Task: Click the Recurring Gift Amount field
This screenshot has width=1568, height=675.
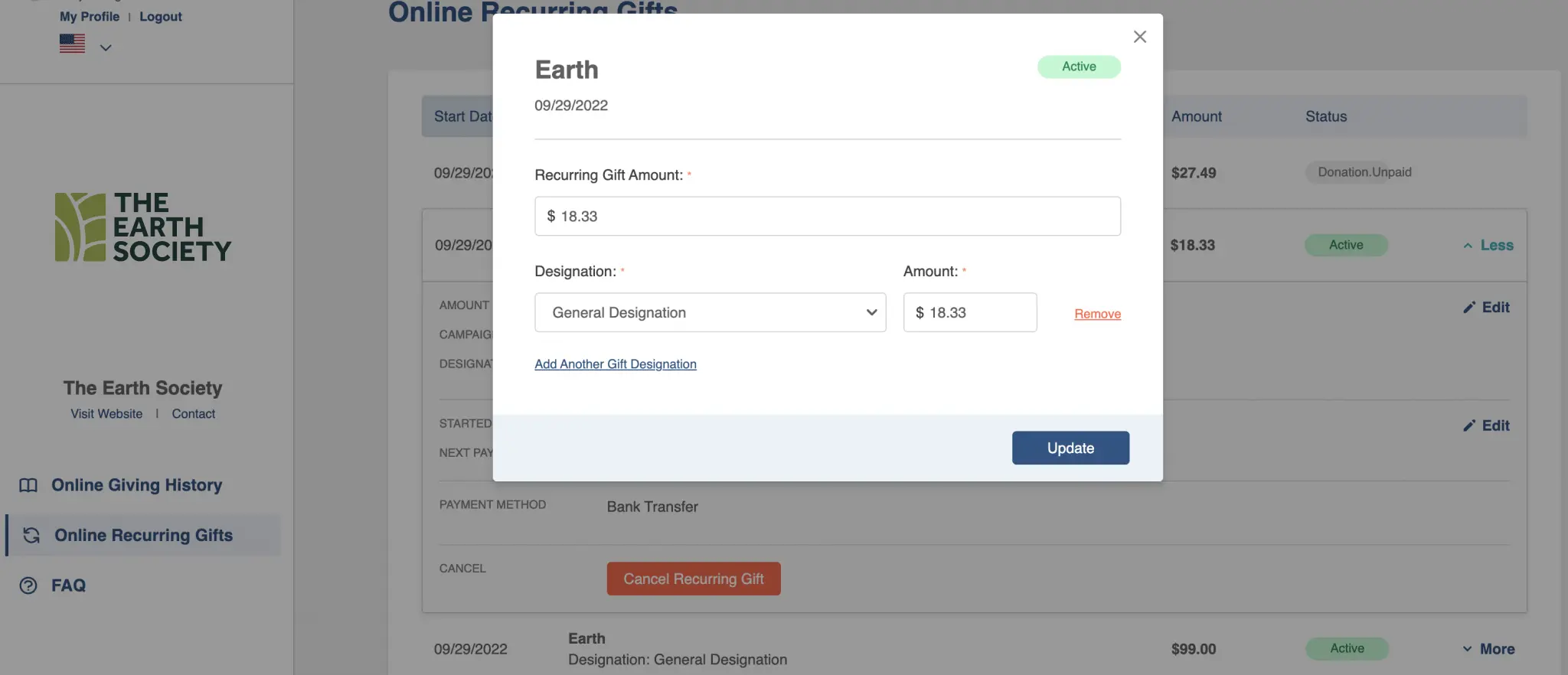Action: pos(827,217)
